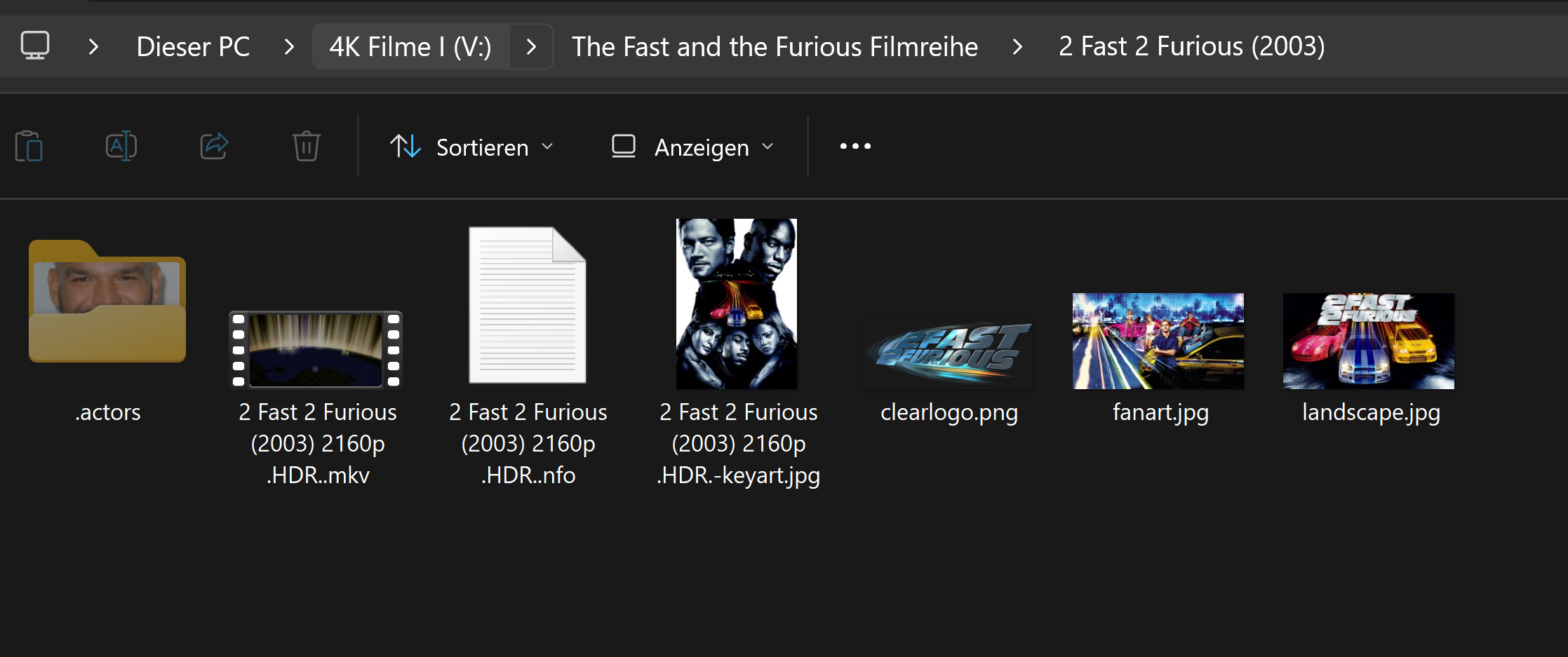This screenshot has height=657, width=1568.
Task: Click the Share toolbar icon
Action: coord(214,146)
